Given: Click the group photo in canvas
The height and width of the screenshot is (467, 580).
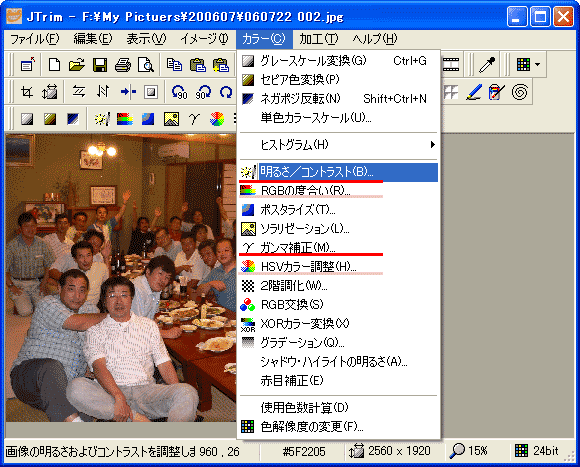Looking at the screenshot, I should 121,278.
